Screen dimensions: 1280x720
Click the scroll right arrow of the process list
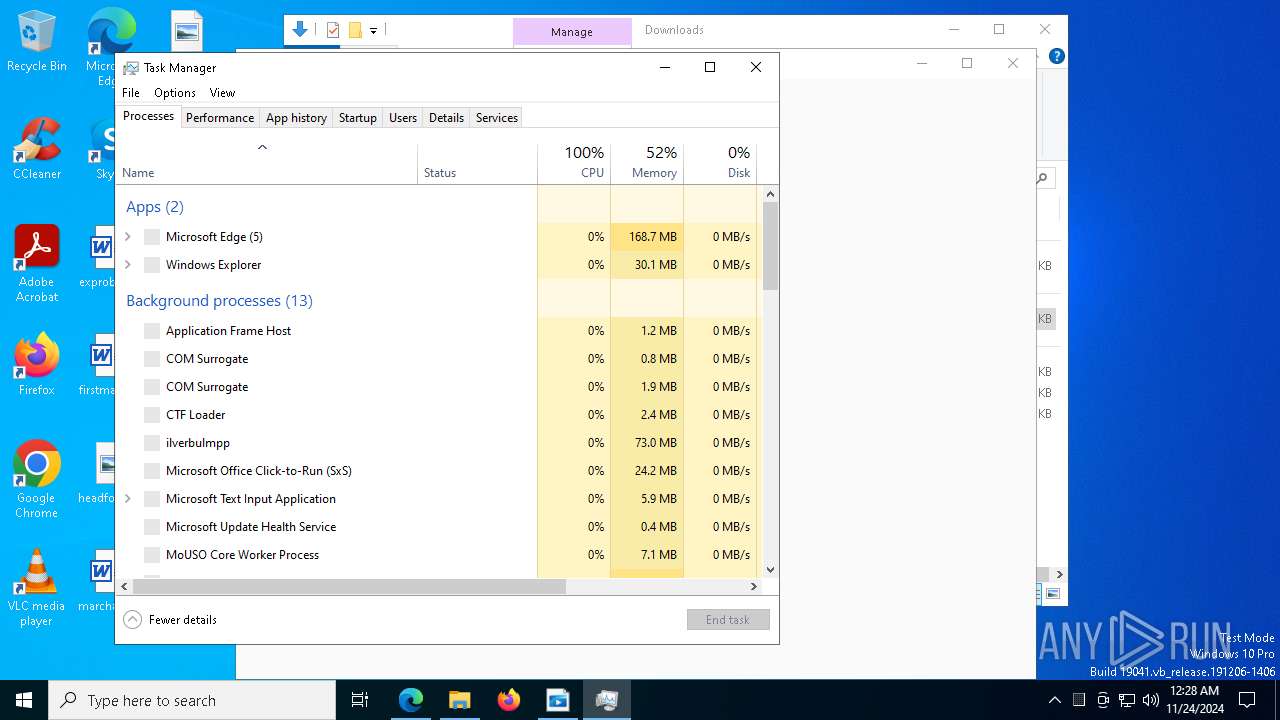(x=755, y=586)
